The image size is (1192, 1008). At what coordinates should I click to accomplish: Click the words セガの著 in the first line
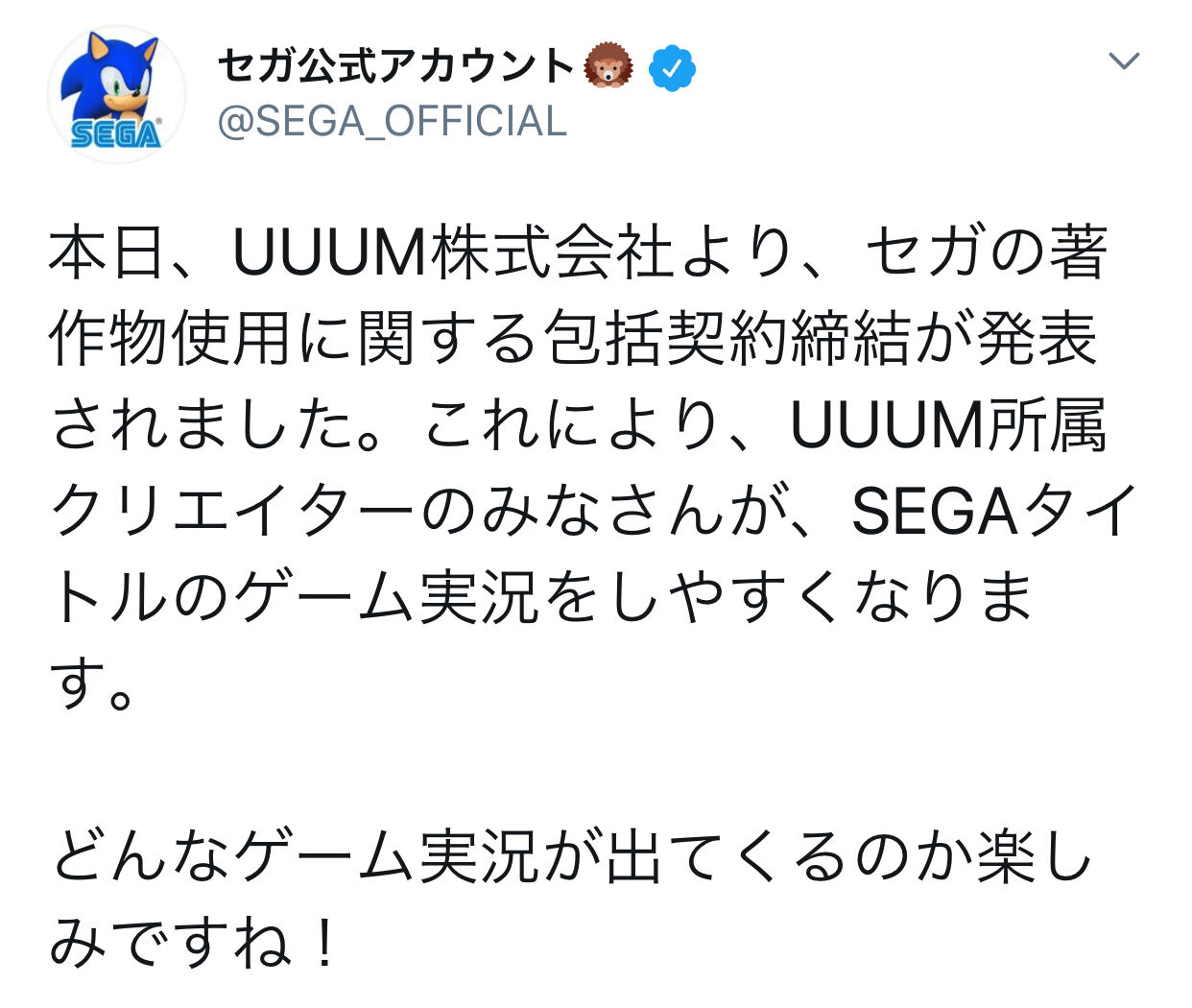988,253
